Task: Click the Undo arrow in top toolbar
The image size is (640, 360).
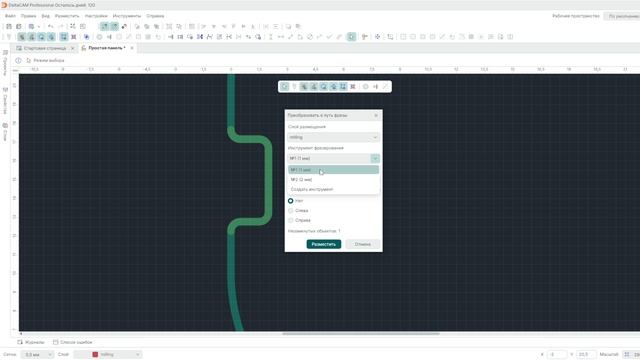Action: point(51,27)
